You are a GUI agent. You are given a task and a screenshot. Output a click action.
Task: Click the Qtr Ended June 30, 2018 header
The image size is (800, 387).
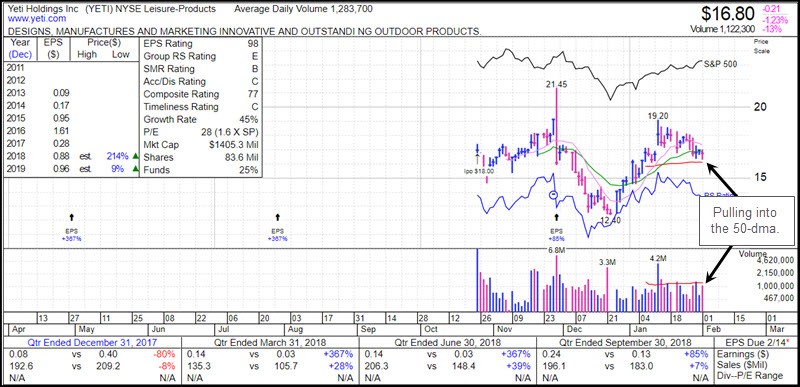(x=448, y=343)
